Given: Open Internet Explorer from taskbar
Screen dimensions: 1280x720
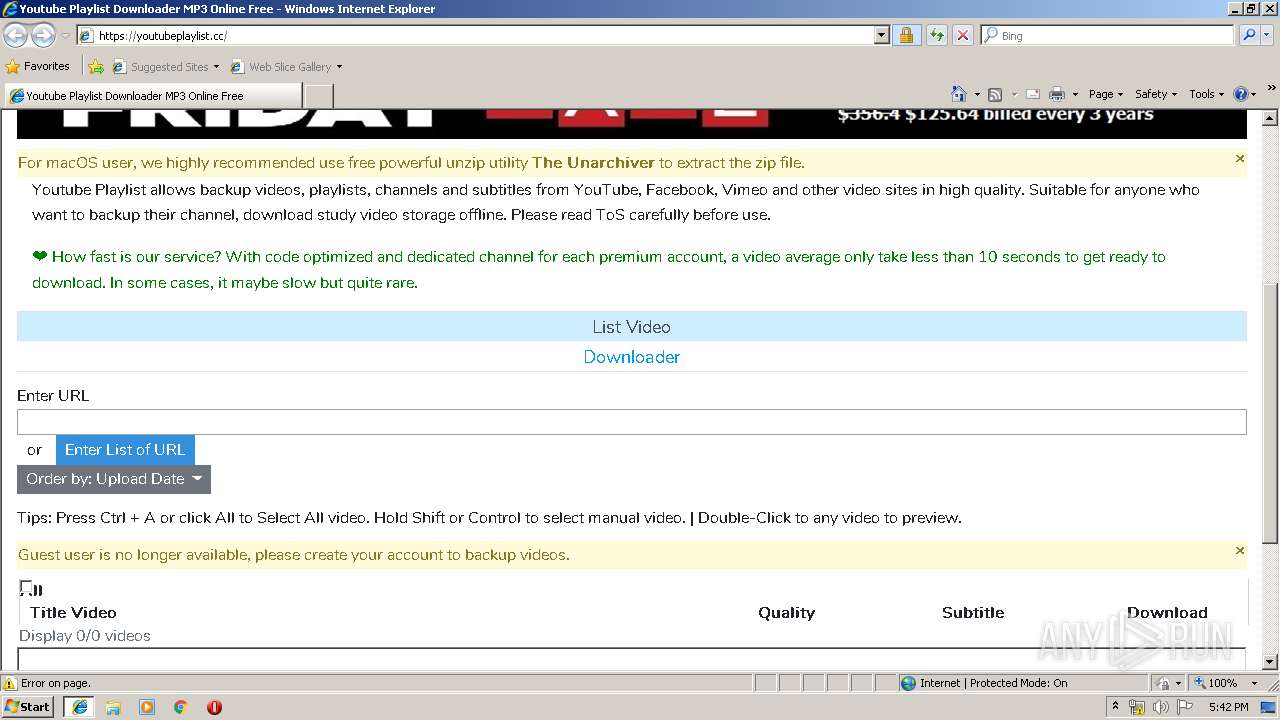Looking at the screenshot, I should pos(80,707).
